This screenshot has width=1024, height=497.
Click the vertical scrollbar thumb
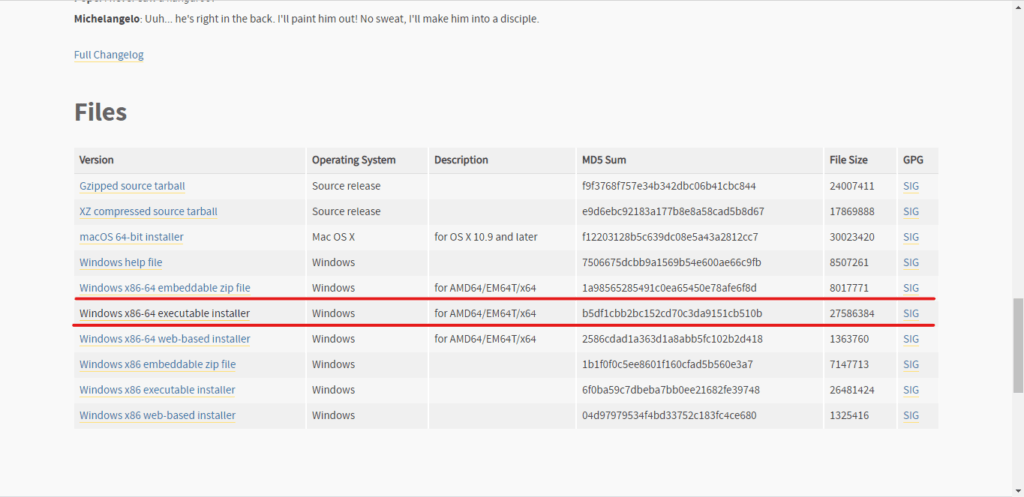(x=1017, y=343)
